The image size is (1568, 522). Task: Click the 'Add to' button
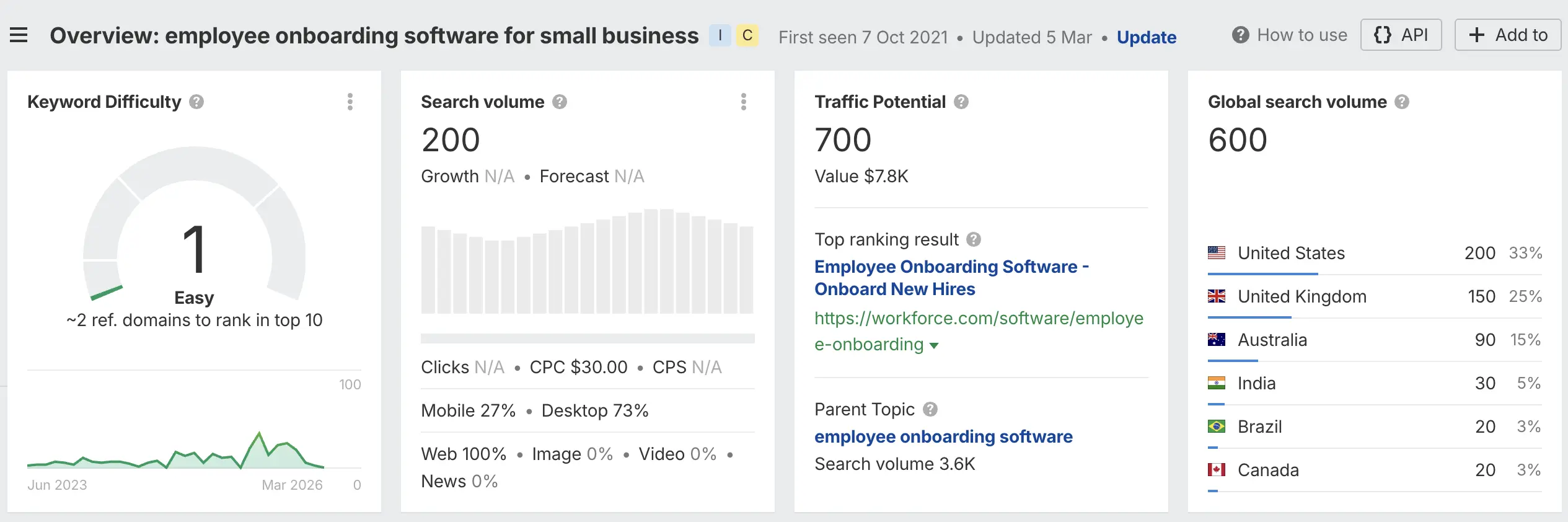(x=1507, y=35)
